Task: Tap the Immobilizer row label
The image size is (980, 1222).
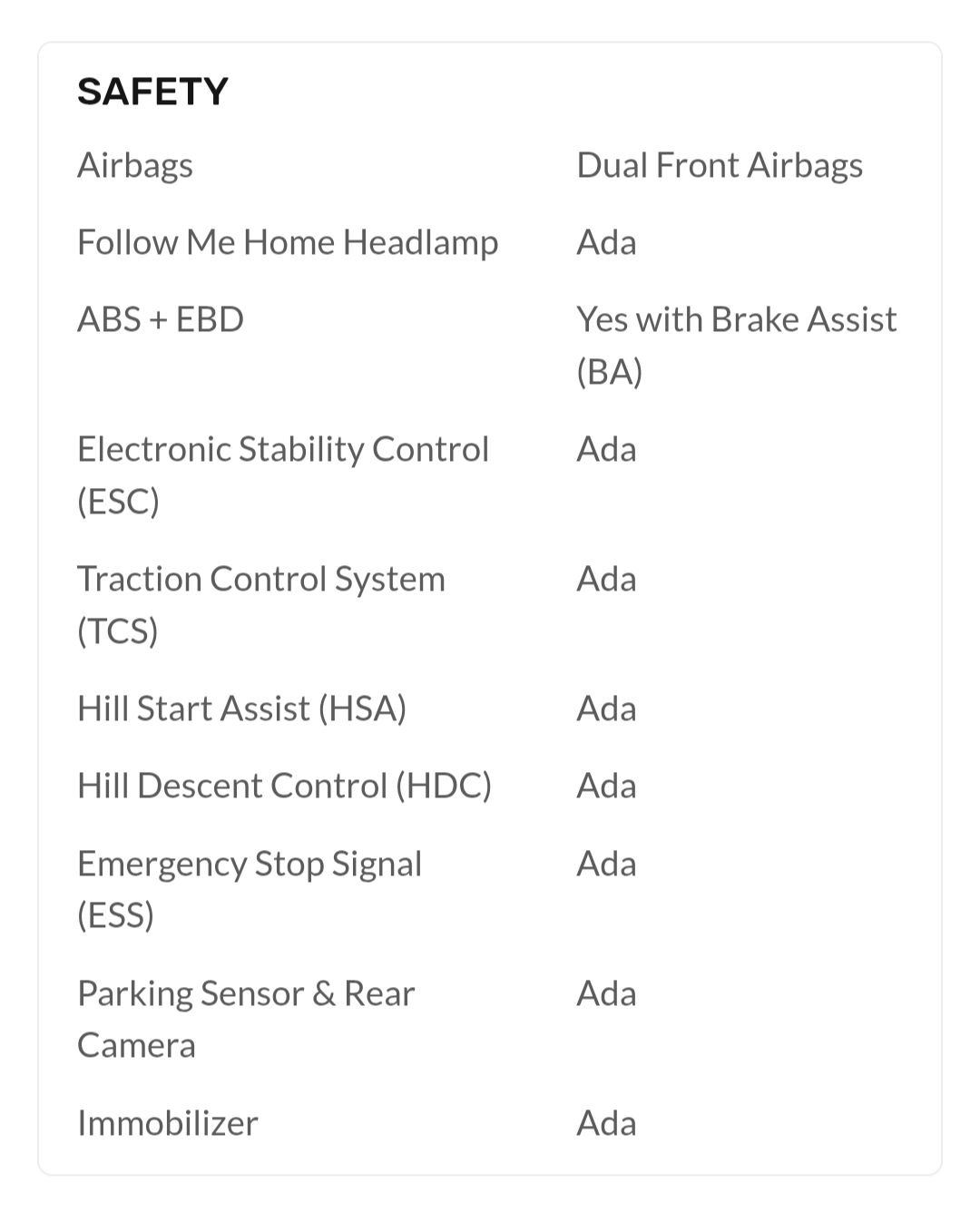Action: click(x=168, y=1123)
